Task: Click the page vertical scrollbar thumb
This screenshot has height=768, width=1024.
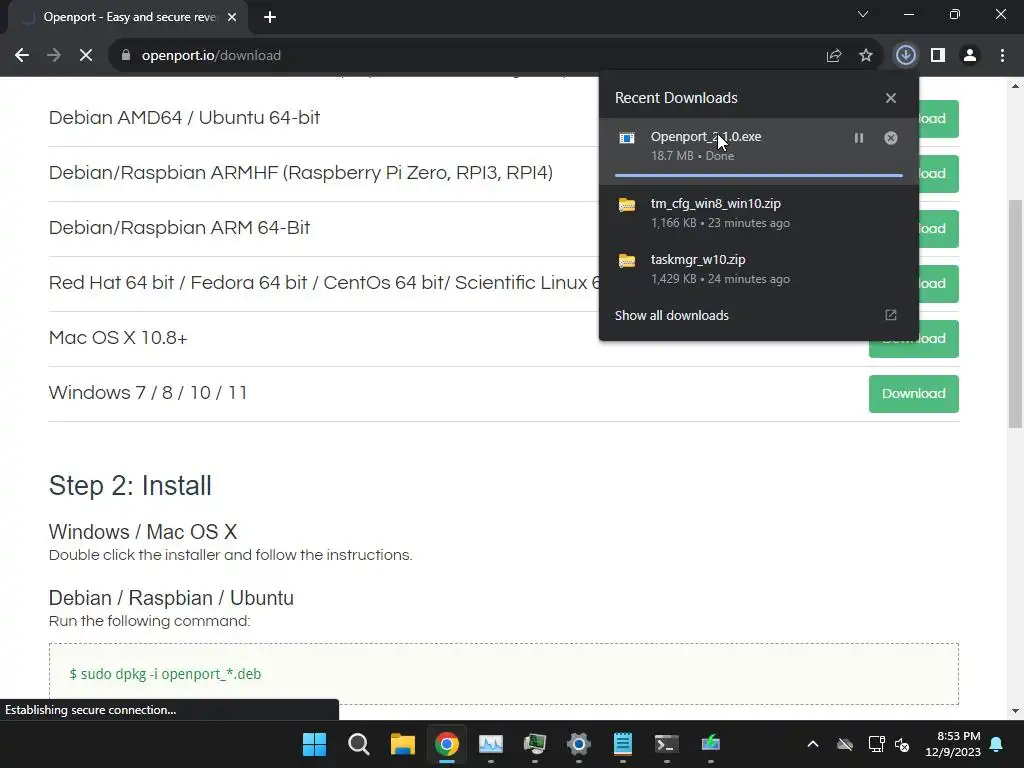Action: pos(1015,313)
